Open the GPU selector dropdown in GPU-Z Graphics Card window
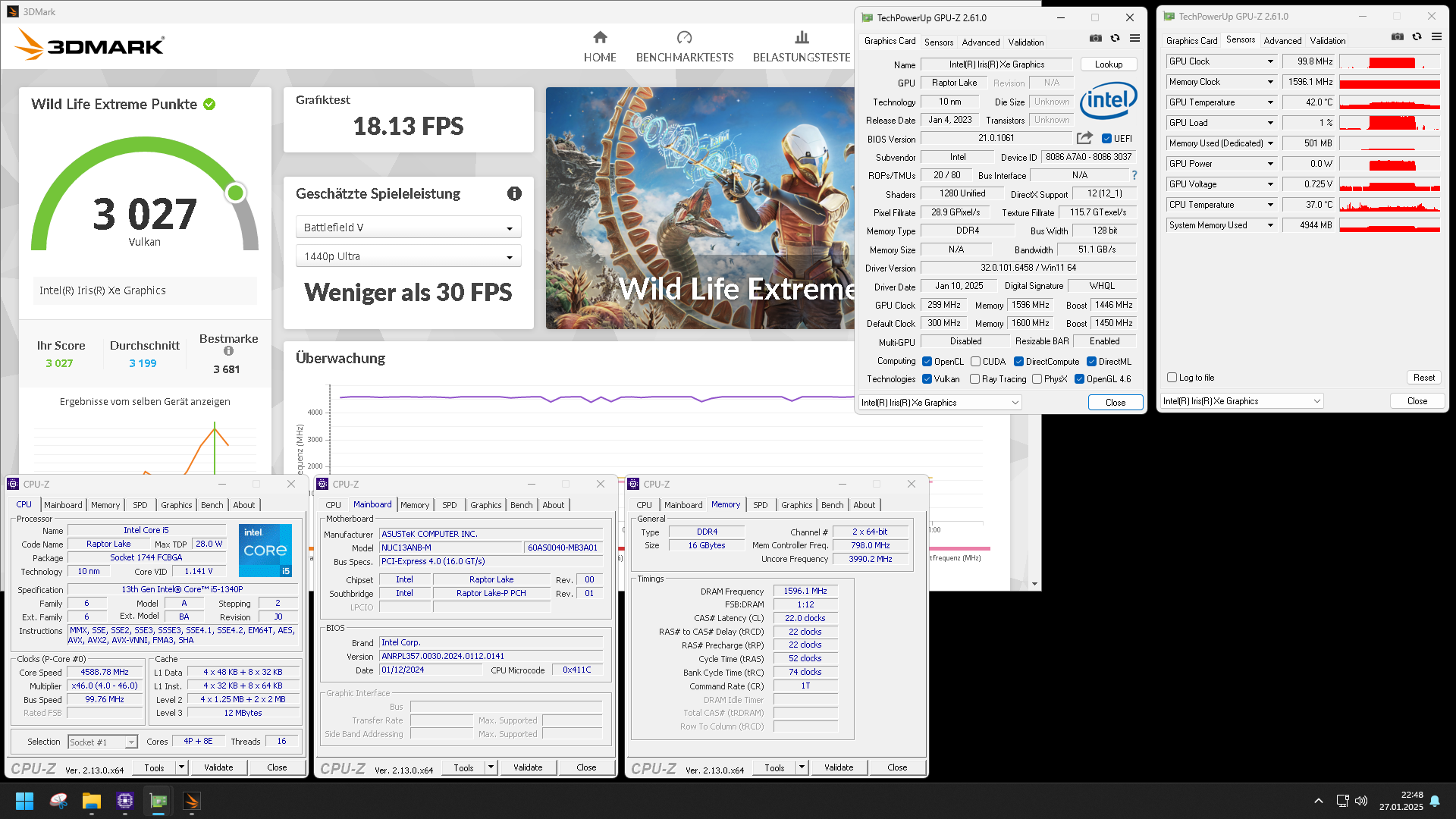The height and width of the screenshot is (819, 1456). (940, 403)
